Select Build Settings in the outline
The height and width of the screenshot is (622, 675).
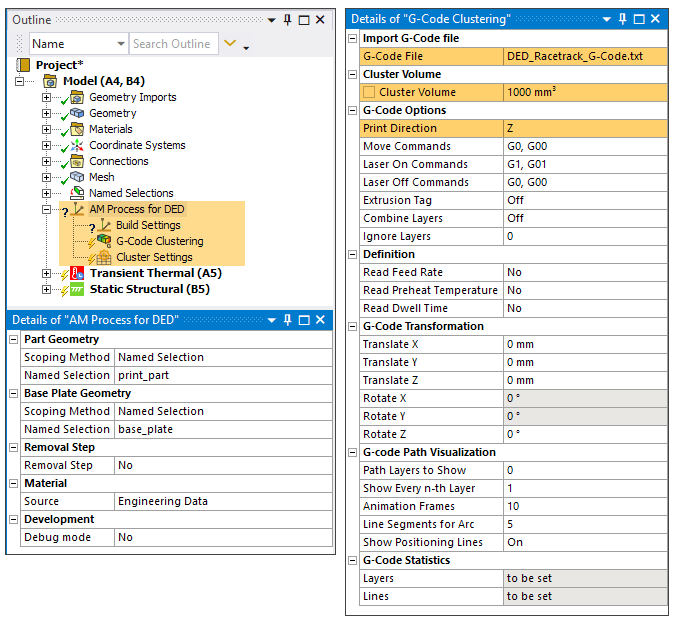[x=148, y=226]
